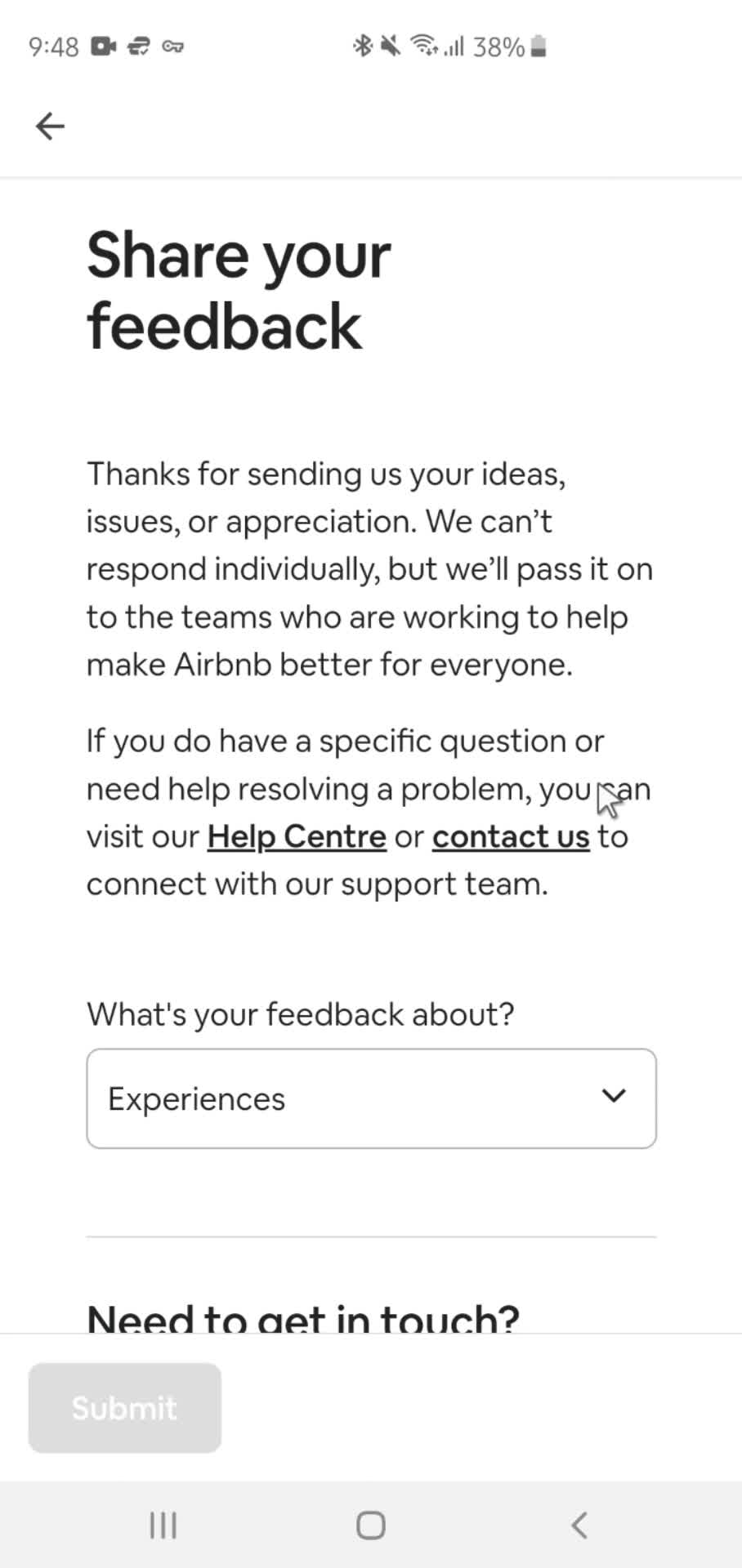Click the What's your feedback about label

click(x=301, y=1013)
